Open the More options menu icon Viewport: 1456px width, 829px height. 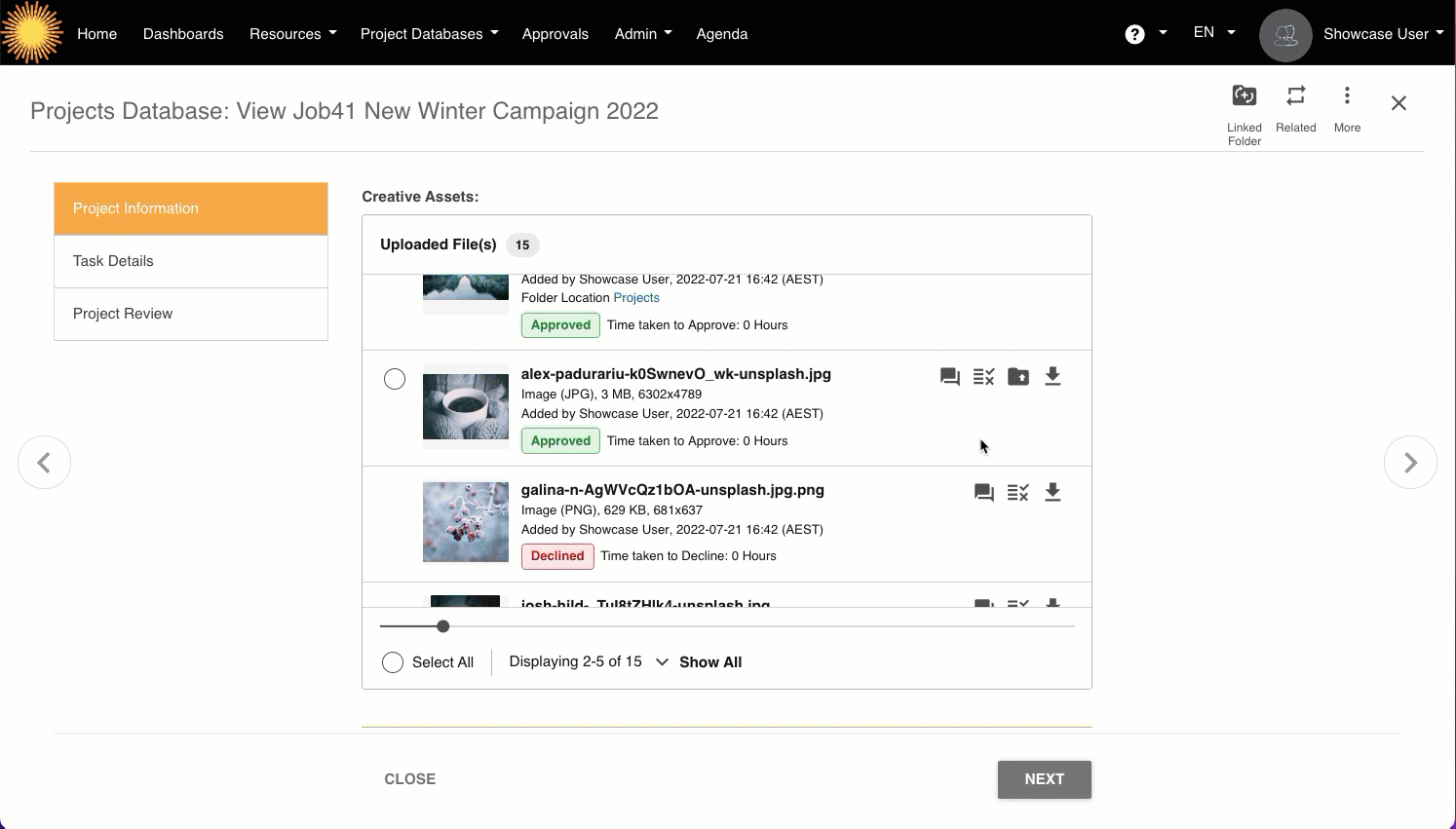(x=1347, y=96)
